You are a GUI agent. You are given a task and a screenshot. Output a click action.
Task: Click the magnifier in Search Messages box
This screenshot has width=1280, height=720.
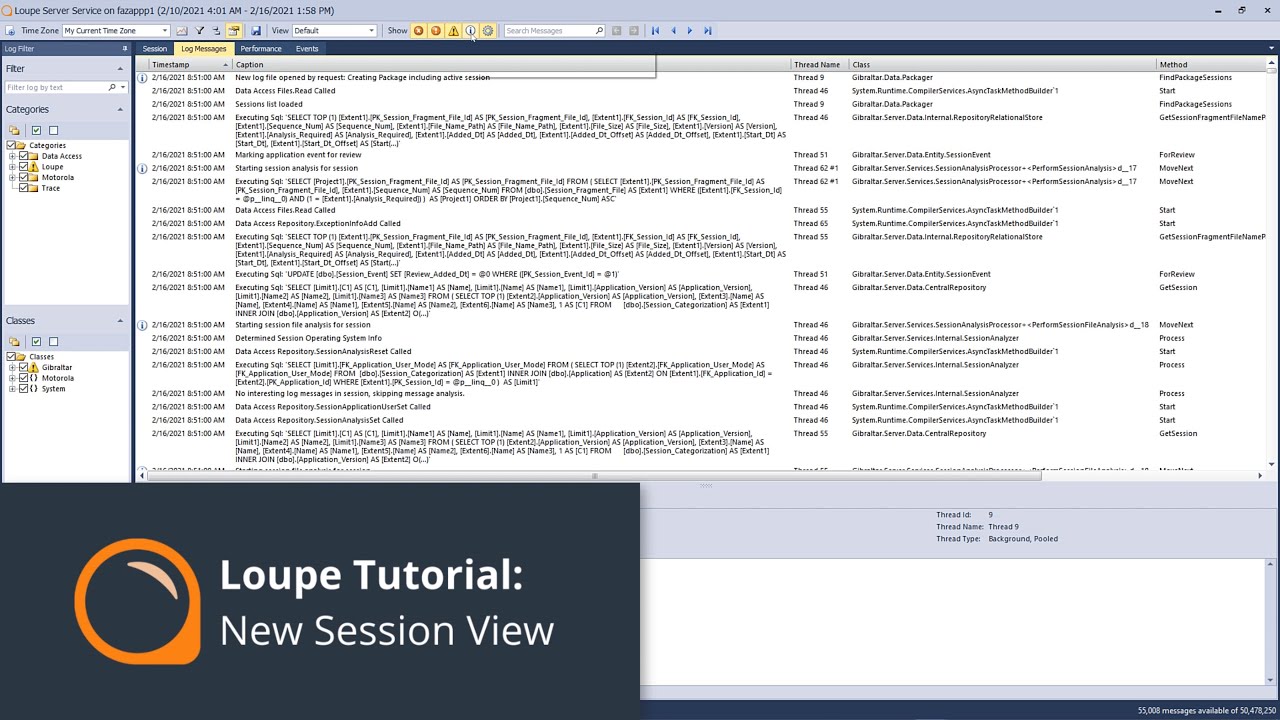tap(599, 31)
